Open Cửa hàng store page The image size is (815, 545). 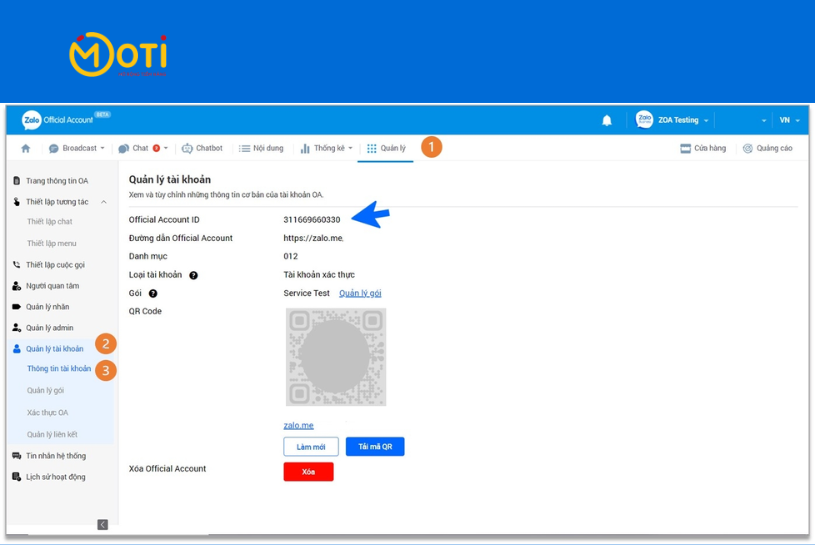tap(703, 148)
